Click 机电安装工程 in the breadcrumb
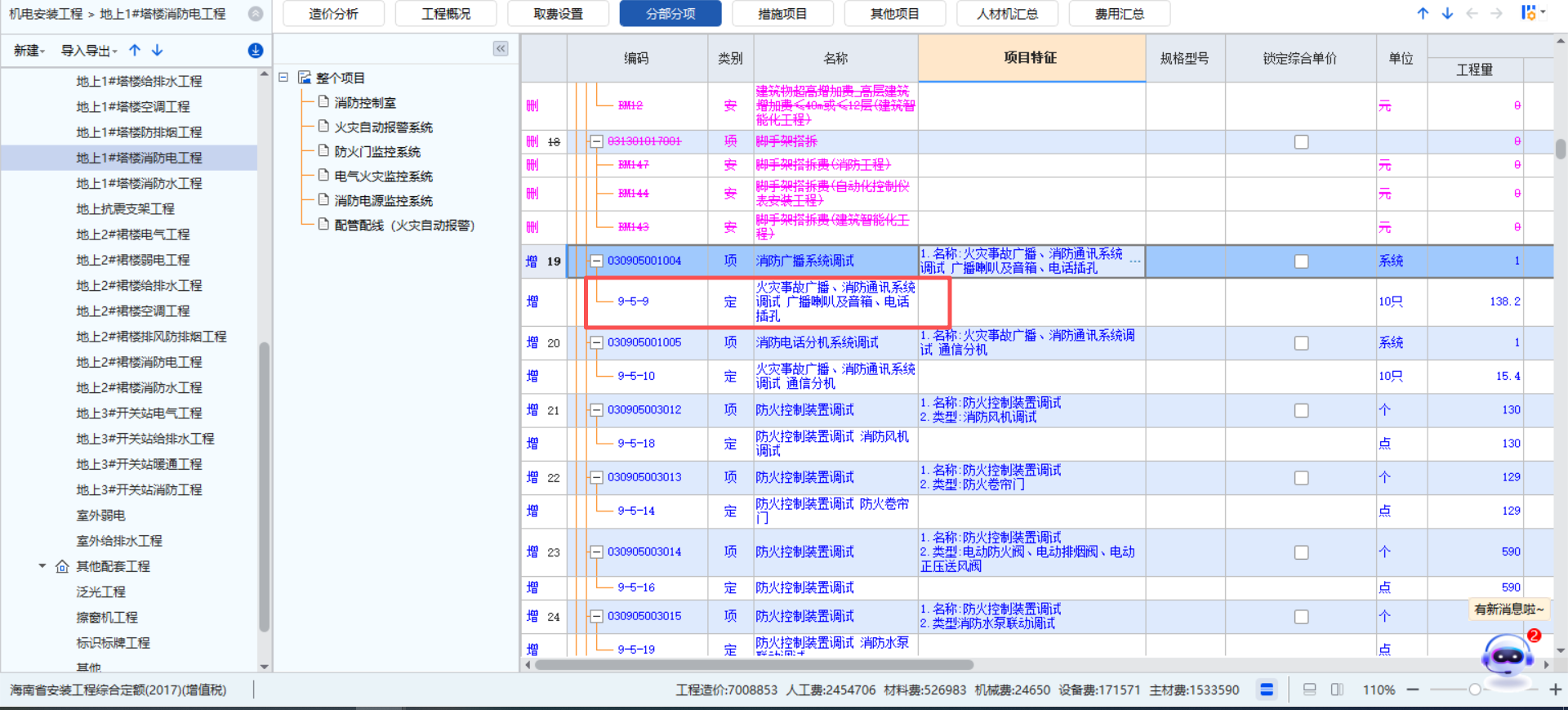The width and height of the screenshot is (1568, 710). 46,14
